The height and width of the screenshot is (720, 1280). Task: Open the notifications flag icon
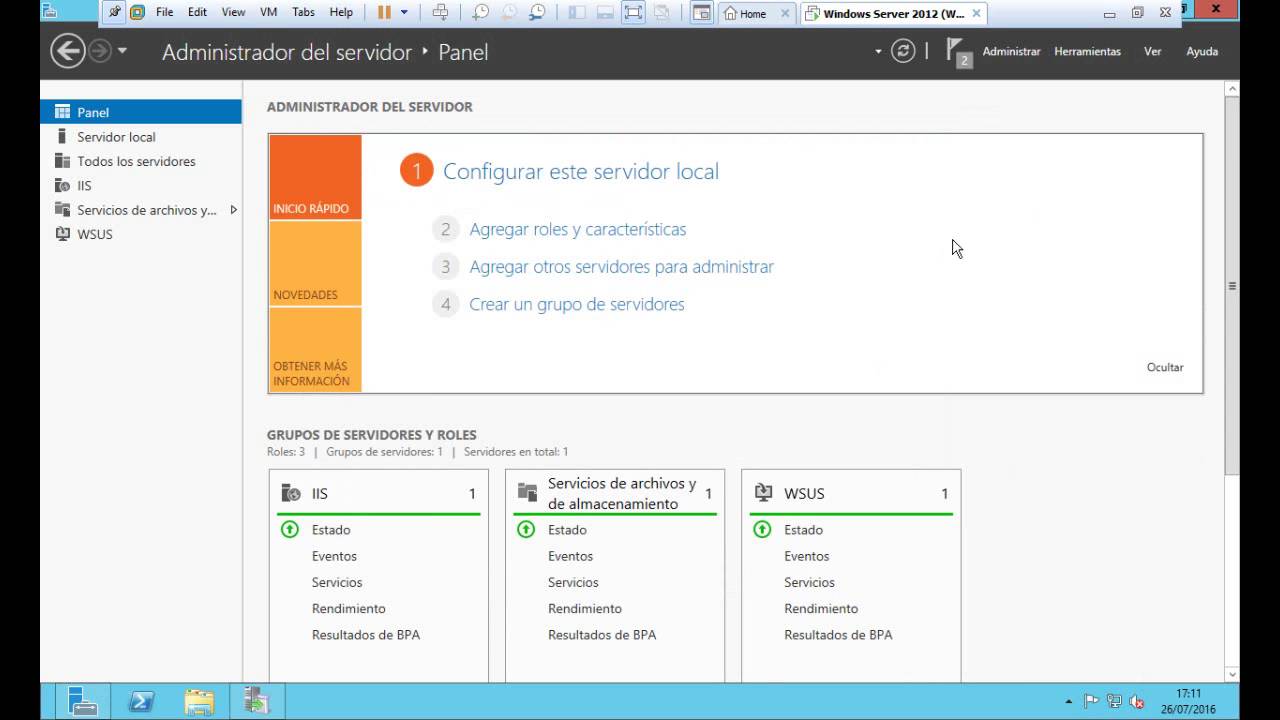click(958, 52)
